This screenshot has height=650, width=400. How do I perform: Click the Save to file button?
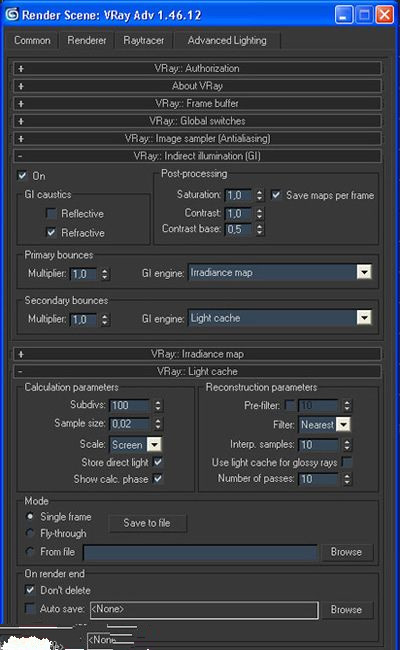click(147, 523)
